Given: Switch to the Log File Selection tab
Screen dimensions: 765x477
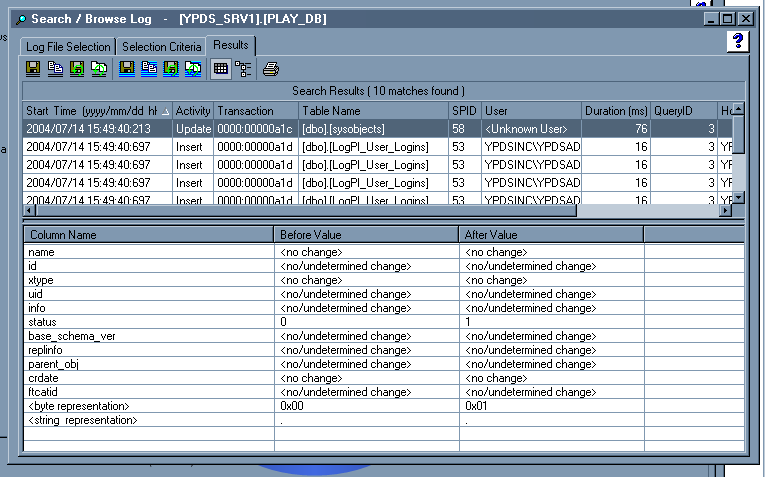Looking at the screenshot, I should point(68,47).
